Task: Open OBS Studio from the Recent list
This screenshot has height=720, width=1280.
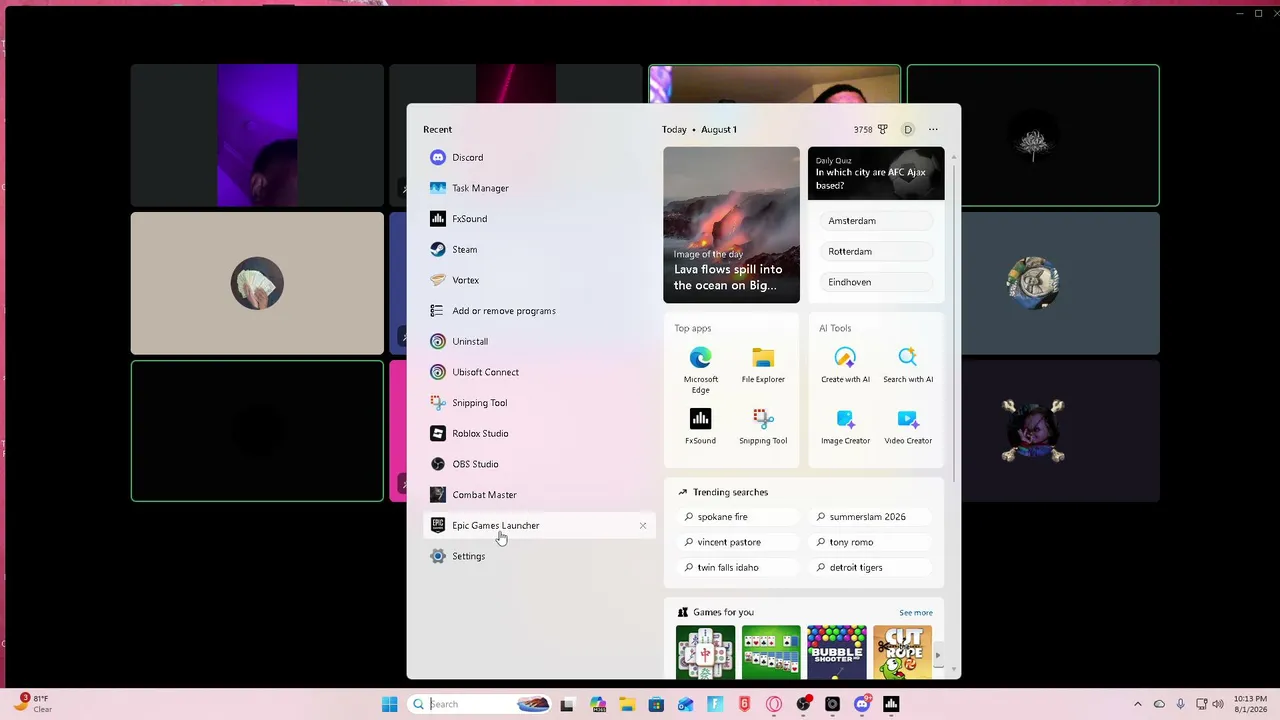Action: (539, 464)
